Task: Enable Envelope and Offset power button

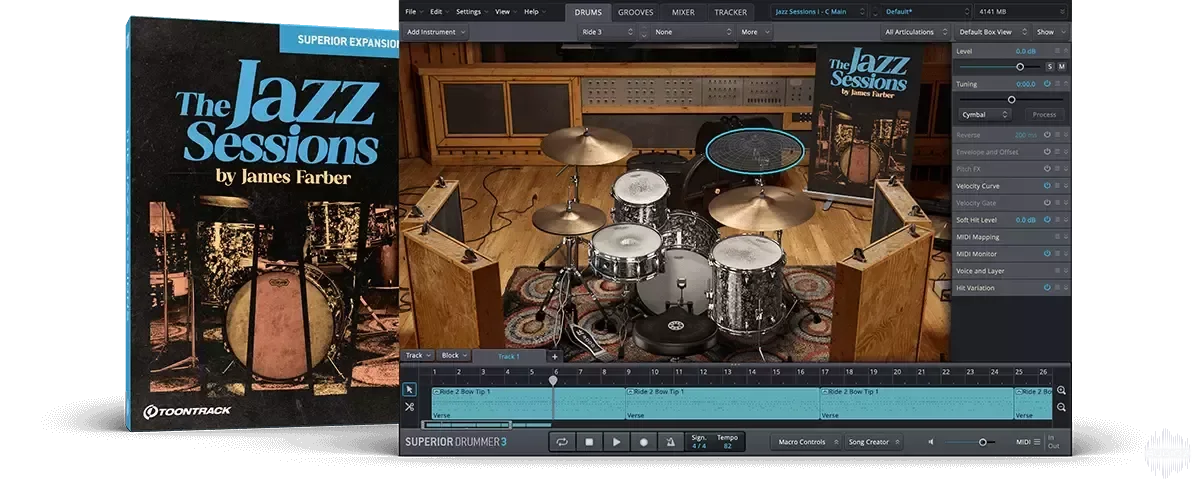Action: click(x=1048, y=152)
